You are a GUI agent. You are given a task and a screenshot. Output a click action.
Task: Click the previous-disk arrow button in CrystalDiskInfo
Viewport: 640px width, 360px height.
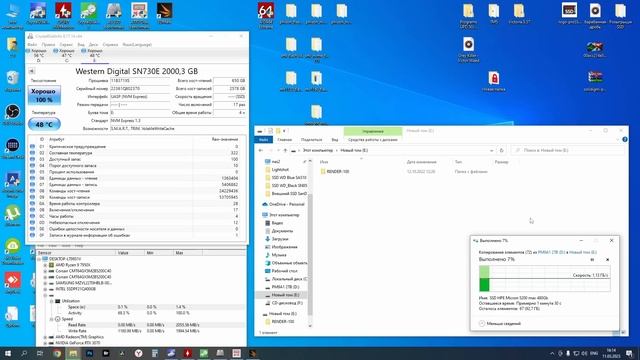click(x=31, y=71)
